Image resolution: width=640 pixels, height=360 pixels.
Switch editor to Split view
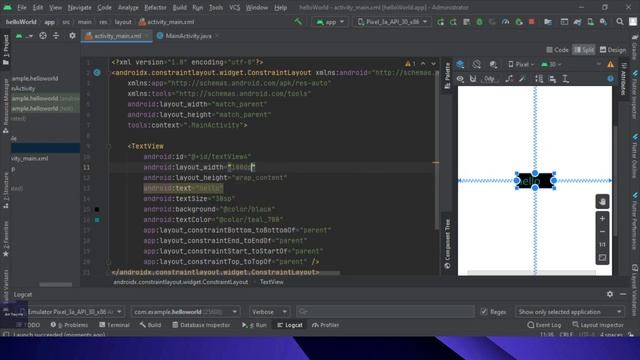pos(584,50)
